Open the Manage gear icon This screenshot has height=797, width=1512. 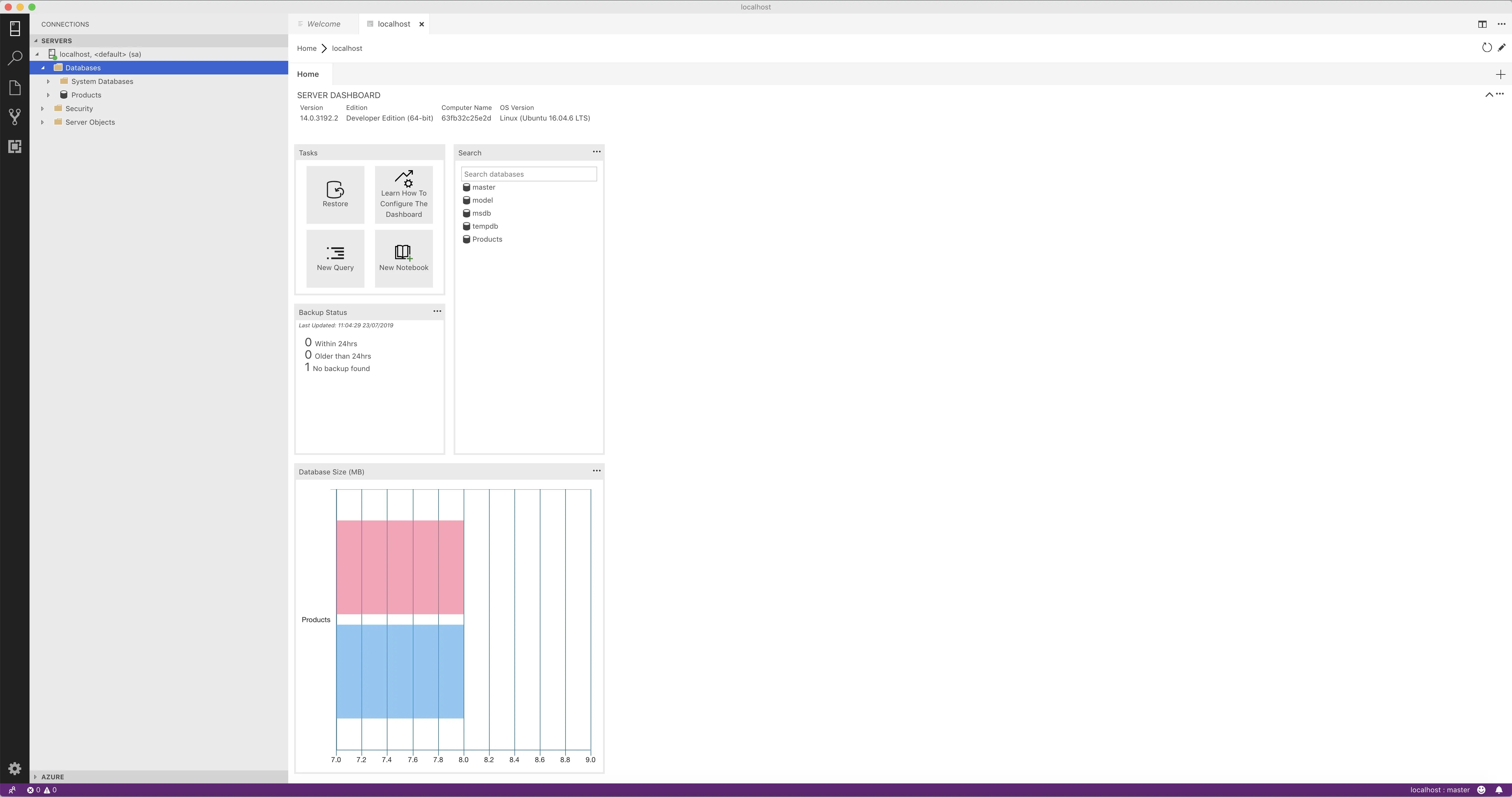click(x=15, y=768)
